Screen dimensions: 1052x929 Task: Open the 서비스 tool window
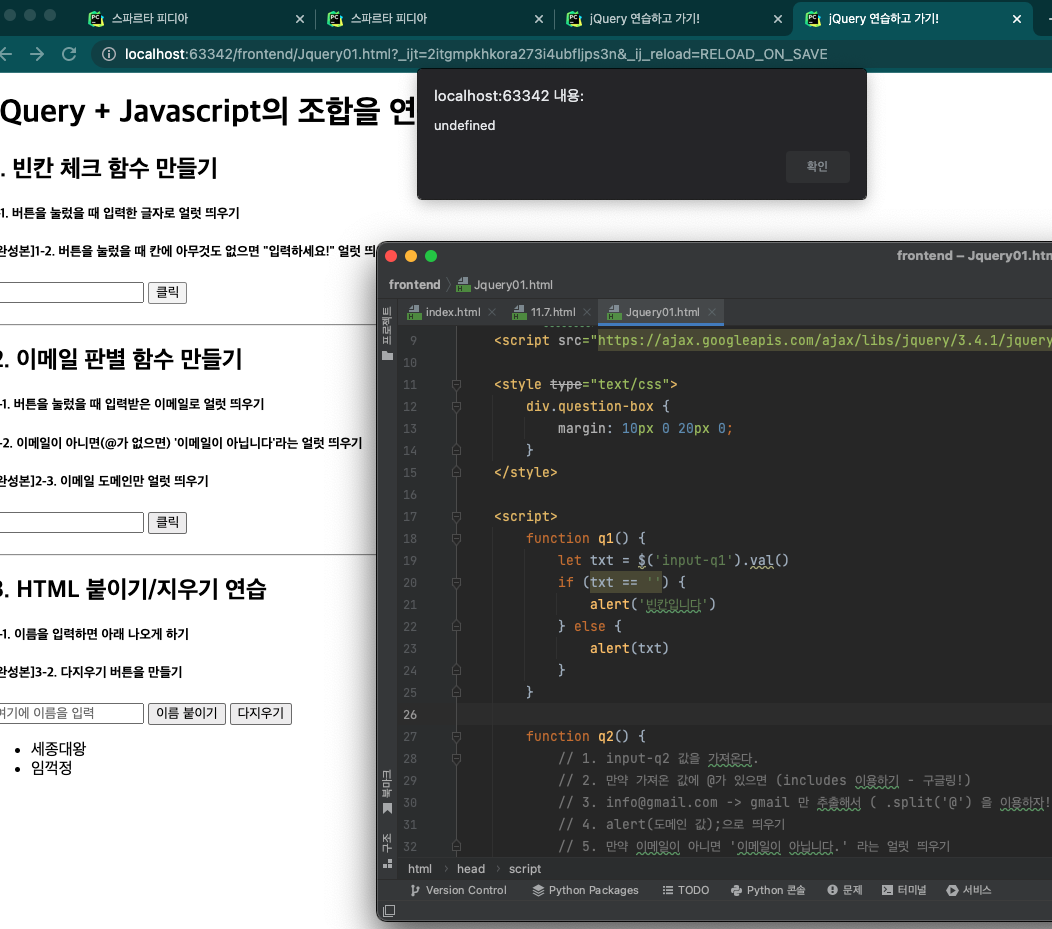pos(968,890)
